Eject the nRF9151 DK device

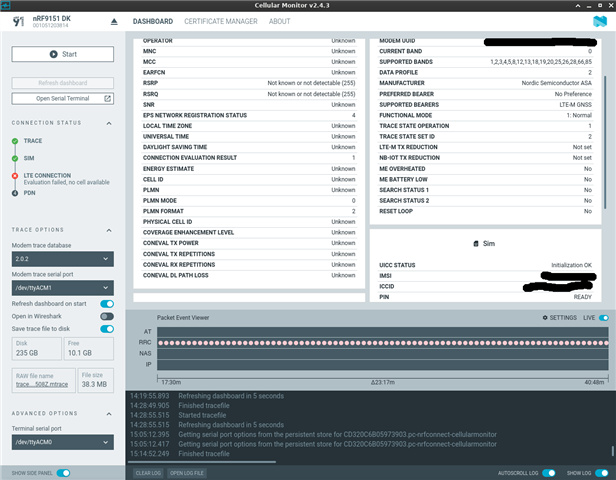[114, 22]
